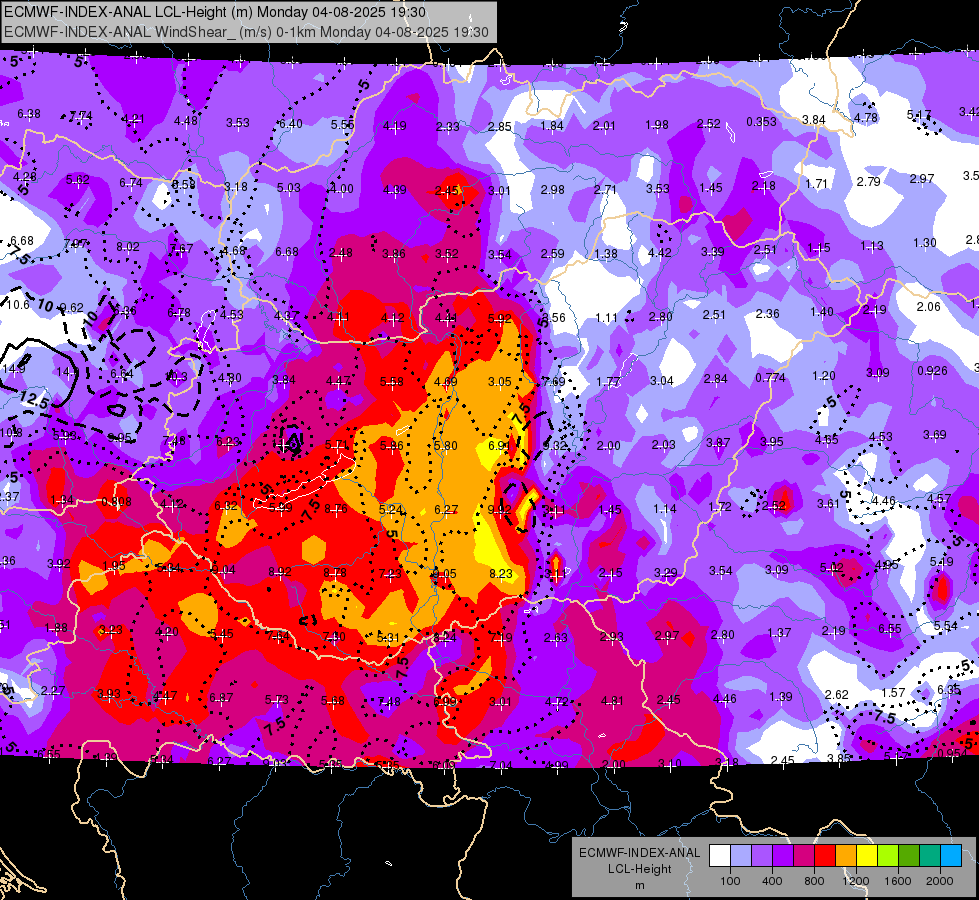
Task: Click the WindShear 0-1km title line
Action: click(246, 32)
